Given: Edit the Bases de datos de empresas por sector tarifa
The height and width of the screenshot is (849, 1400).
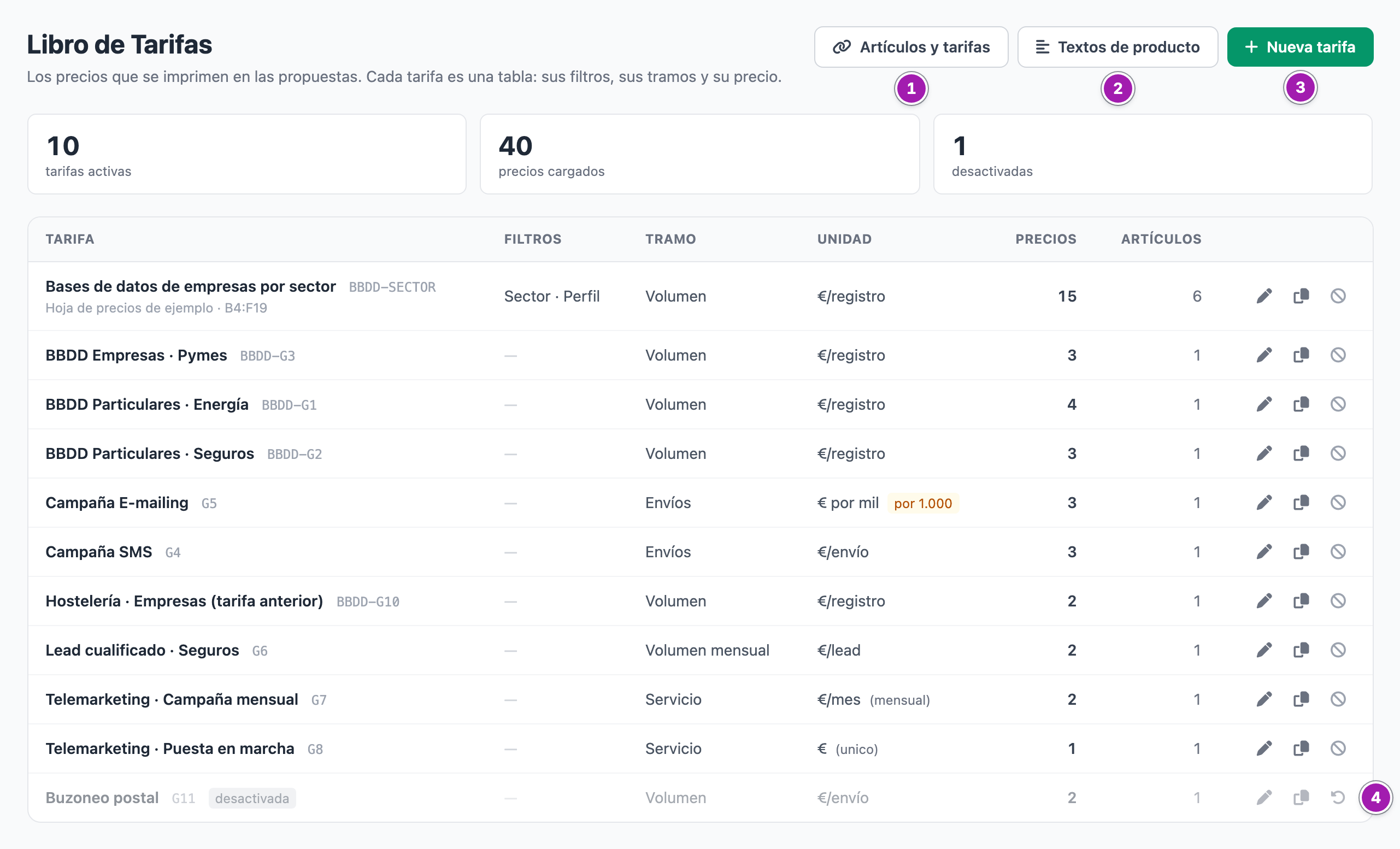Looking at the screenshot, I should click(1263, 296).
